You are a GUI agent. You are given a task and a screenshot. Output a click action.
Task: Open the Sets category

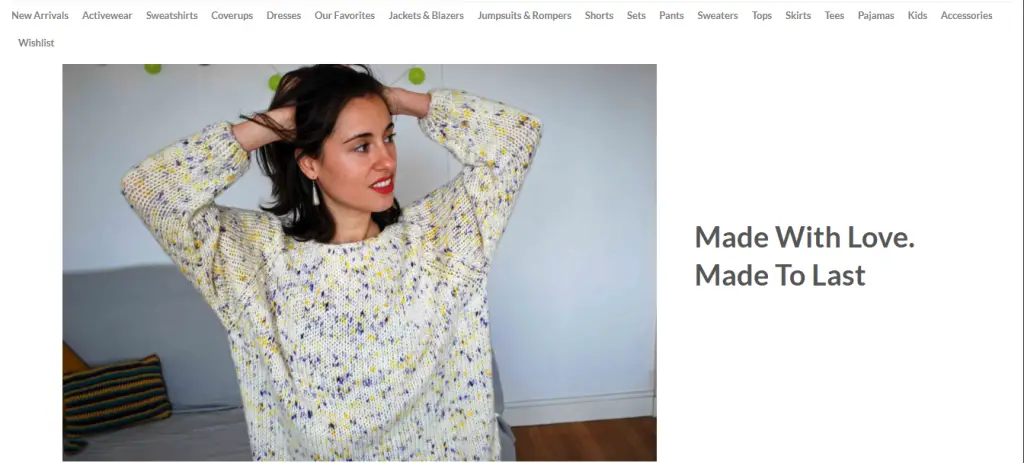(x=636, y=16)
